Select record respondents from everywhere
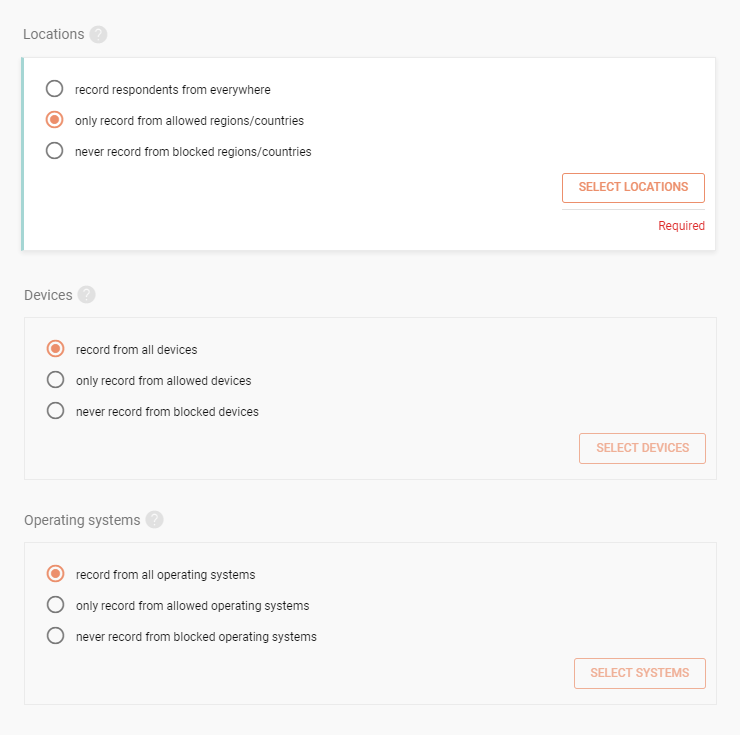This screenshot has height=735, width=740. [54, 89]
